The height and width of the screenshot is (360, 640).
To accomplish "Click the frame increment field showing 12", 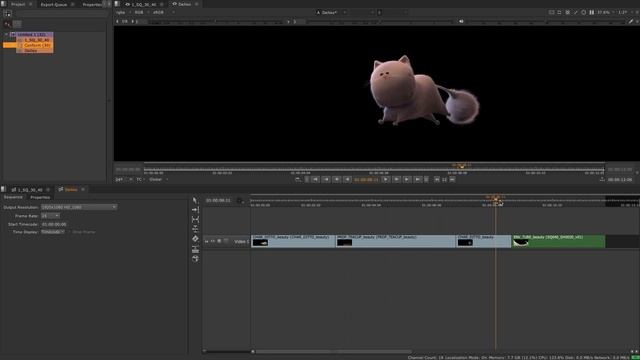I will point(444,180).
